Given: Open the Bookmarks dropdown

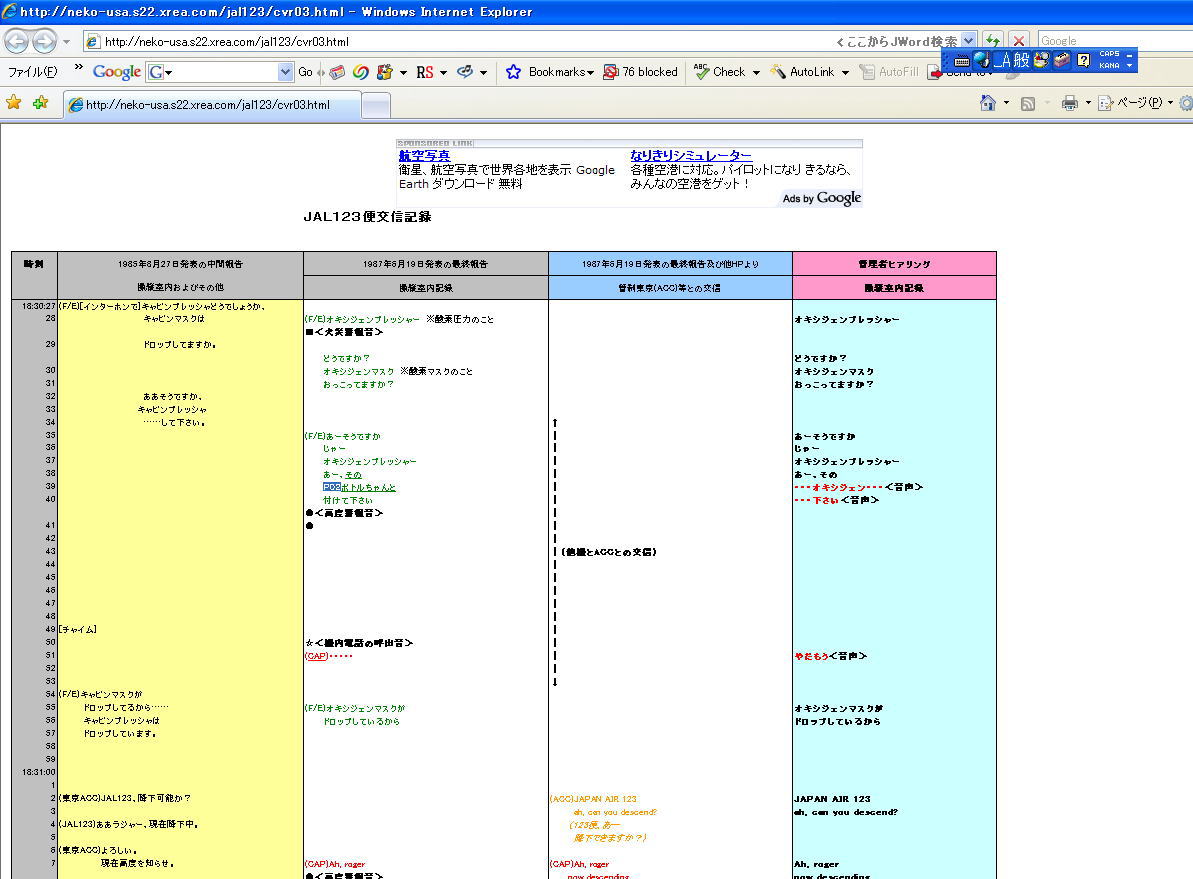Looking at the screenshot, I should (x=590, y=73).
